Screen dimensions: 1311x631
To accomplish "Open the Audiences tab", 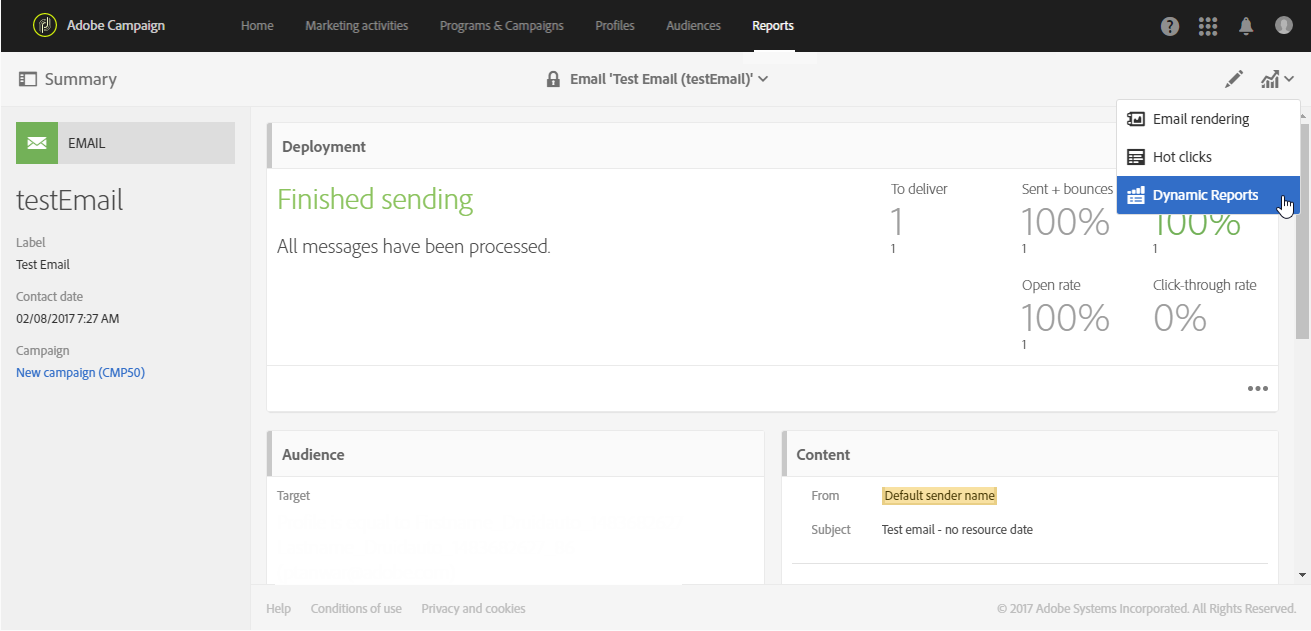I will pyautogui.click(x=693, y=26).
